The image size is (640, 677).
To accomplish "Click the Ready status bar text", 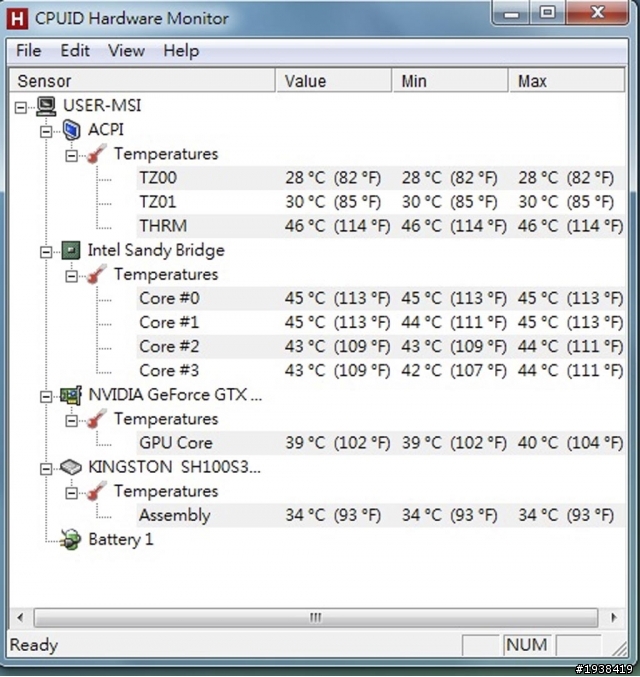I will tap(34, 645).
